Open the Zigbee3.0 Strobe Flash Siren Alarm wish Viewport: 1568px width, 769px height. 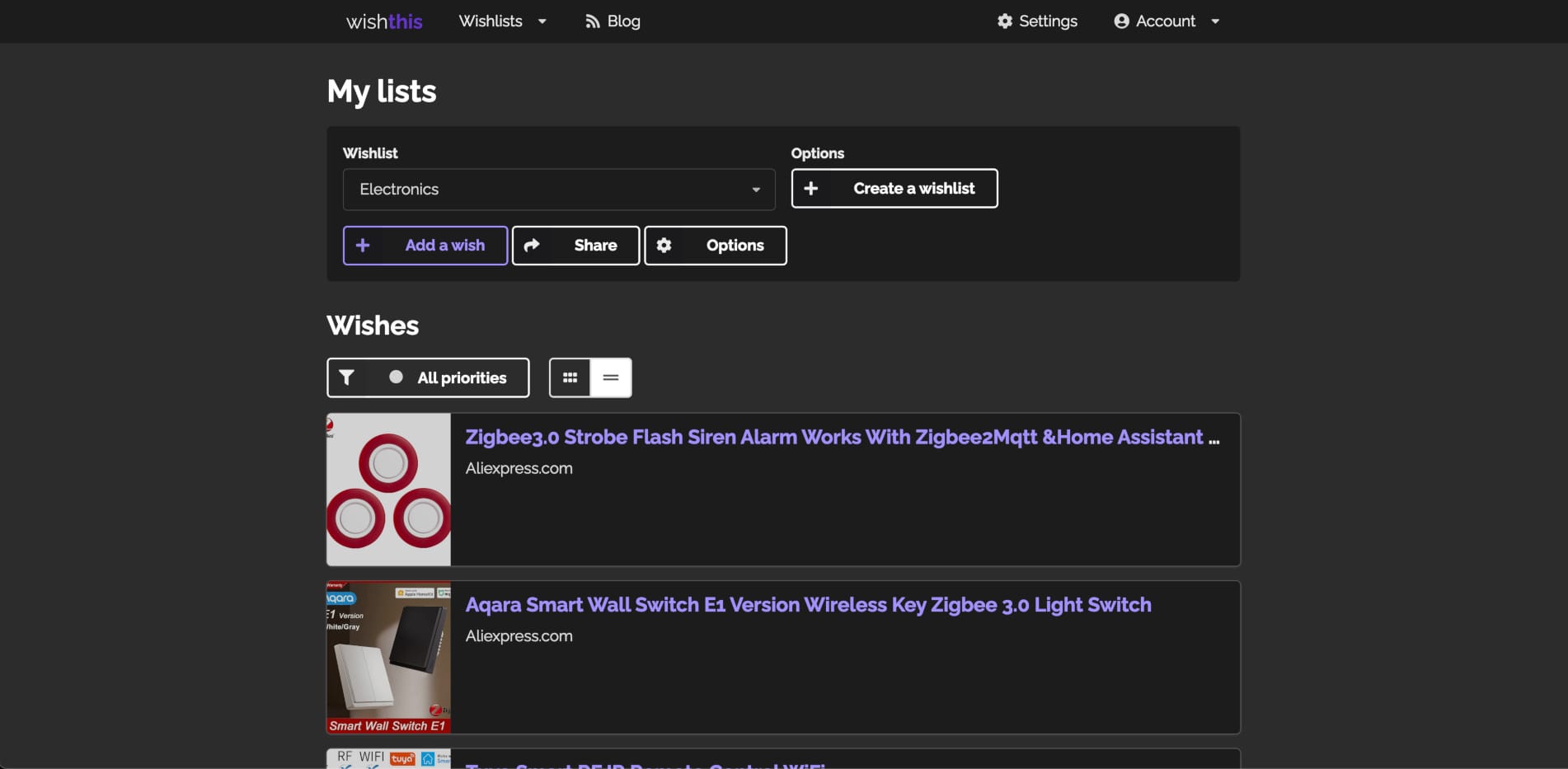tap(843, 438)
